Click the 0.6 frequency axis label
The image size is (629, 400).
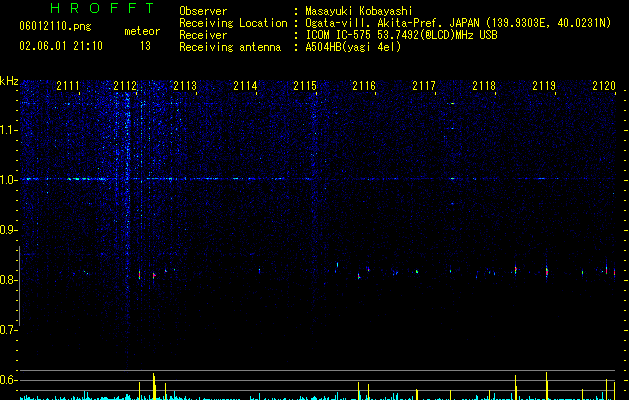pos(8,380)
